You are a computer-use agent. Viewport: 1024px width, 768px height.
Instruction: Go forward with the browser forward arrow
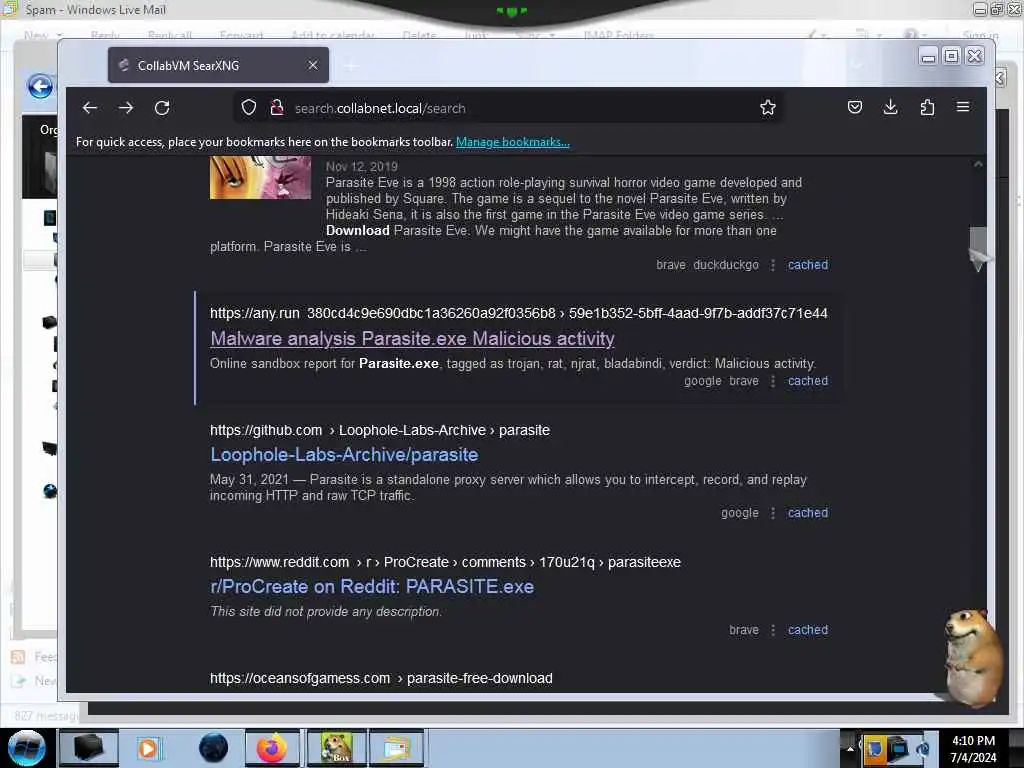pyautogui.click(x=126, y=108)
